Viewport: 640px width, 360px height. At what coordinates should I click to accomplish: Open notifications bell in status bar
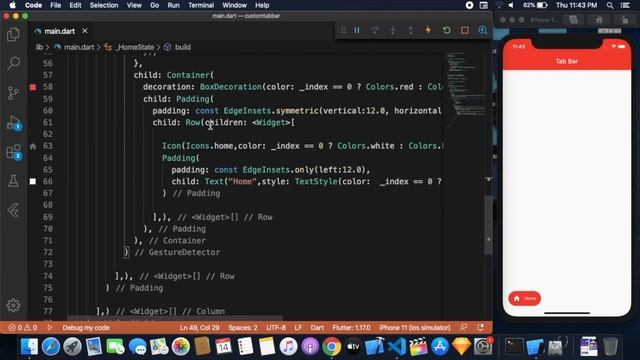pos(480,327)
